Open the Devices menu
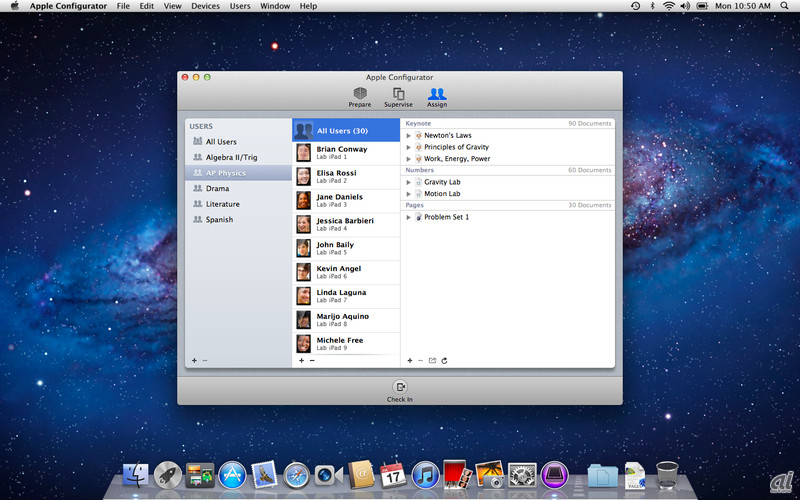 pos(205,6)
